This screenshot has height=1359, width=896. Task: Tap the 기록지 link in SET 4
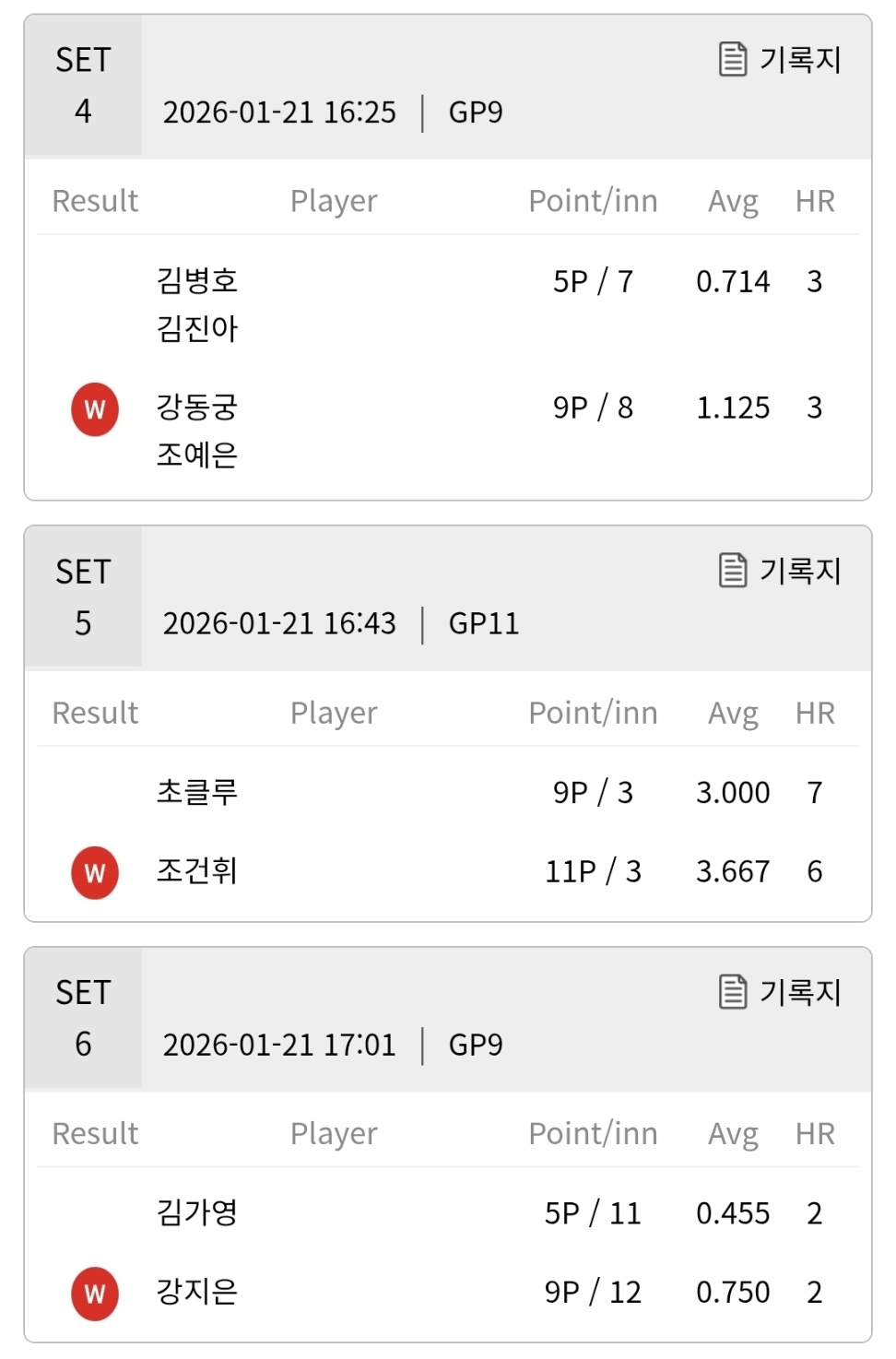(800, 60)
